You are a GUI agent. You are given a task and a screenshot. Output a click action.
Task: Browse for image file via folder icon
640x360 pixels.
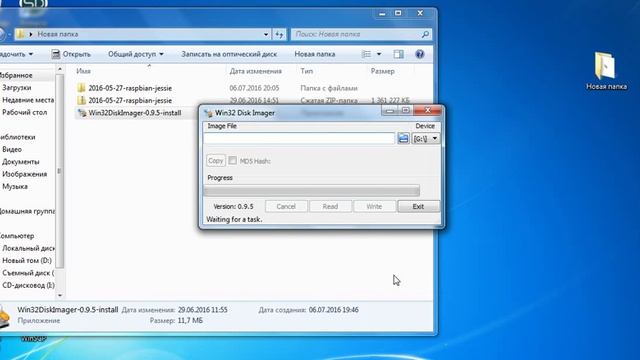[403, 138]
